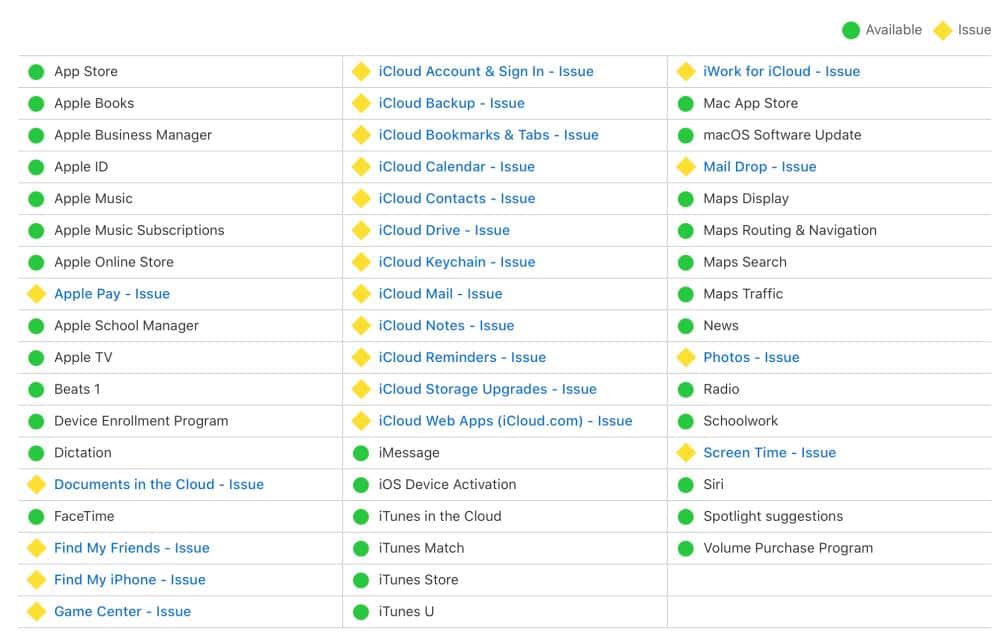The height and width of the screenshot is (639, 1005).
Task: Click the yellow diamond beside iCloud Keychain
Action: click(x=361, y=262)
